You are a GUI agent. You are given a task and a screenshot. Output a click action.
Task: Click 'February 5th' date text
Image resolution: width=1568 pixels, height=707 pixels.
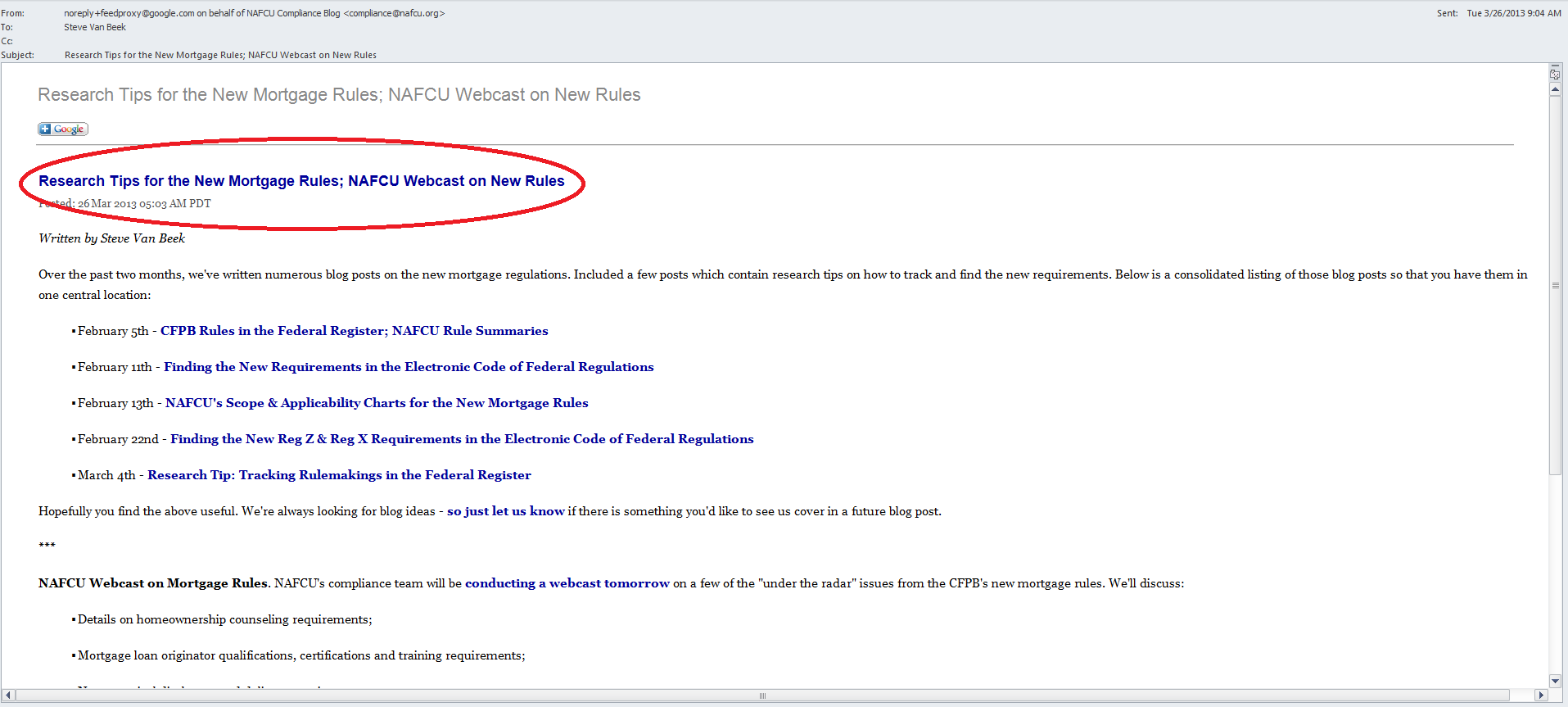[113, 331]
